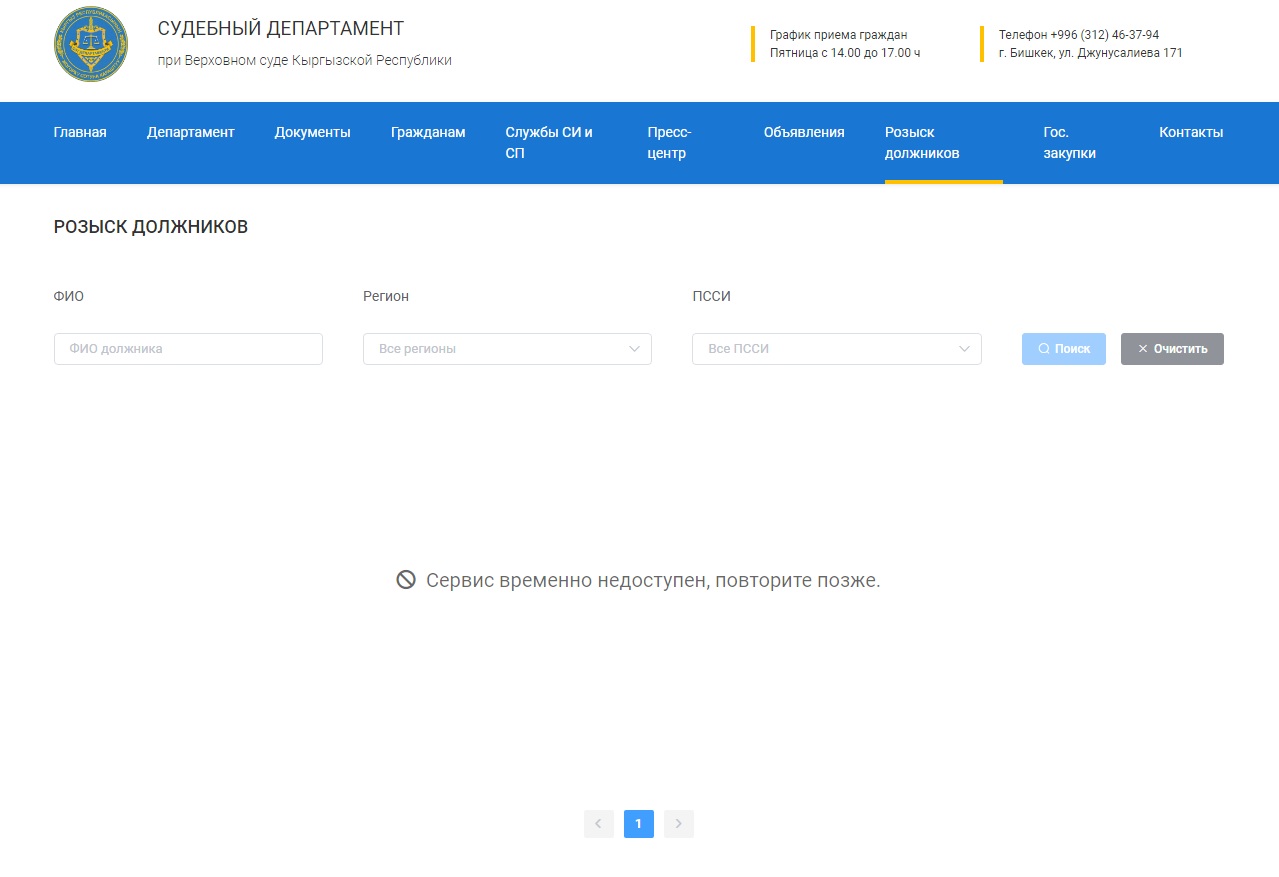
Task: Open the Объявления navigation item
Action: [804, 132]
